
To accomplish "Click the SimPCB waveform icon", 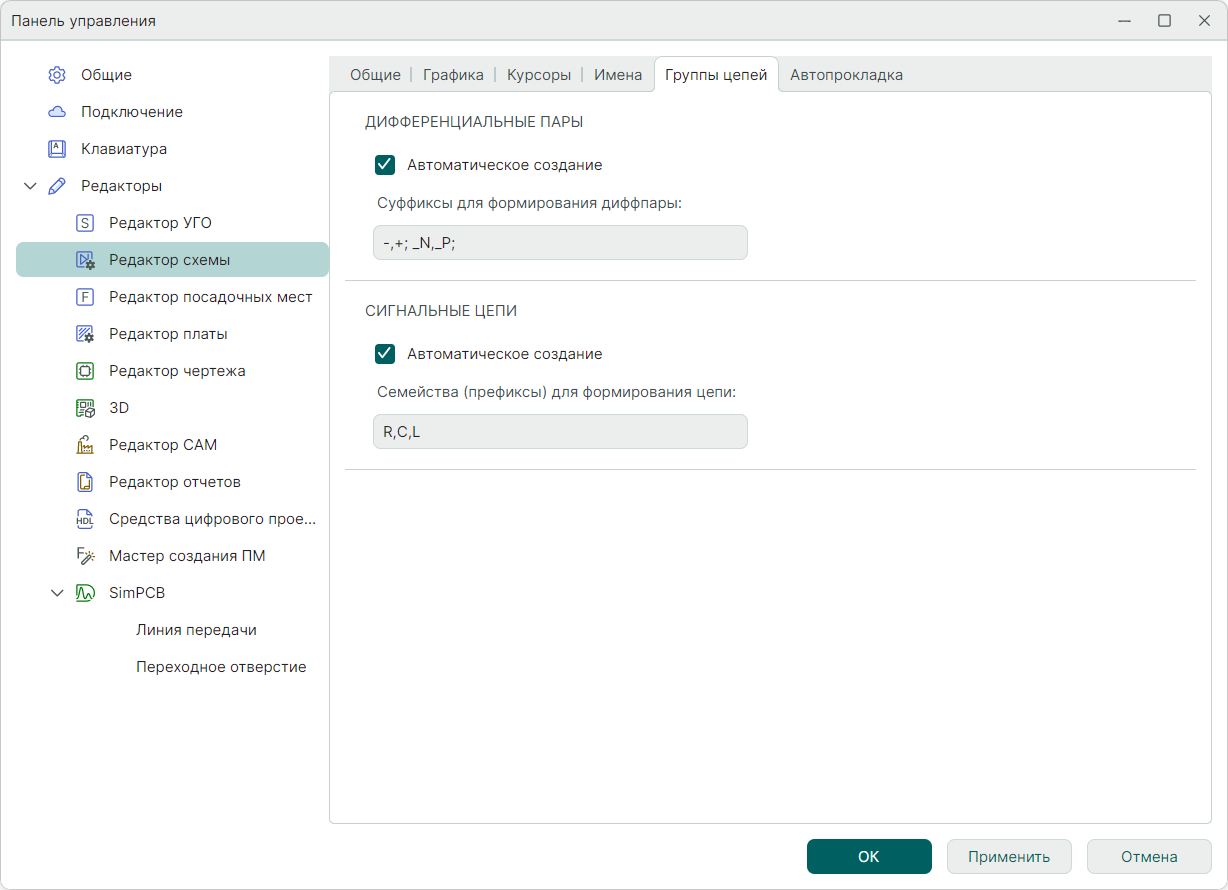I will [85, 593].
